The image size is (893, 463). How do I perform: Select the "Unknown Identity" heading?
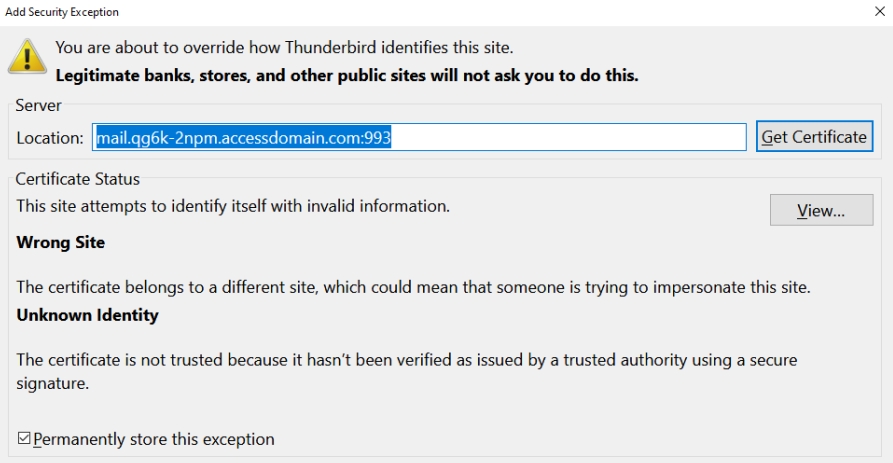(x=88, y=315)
